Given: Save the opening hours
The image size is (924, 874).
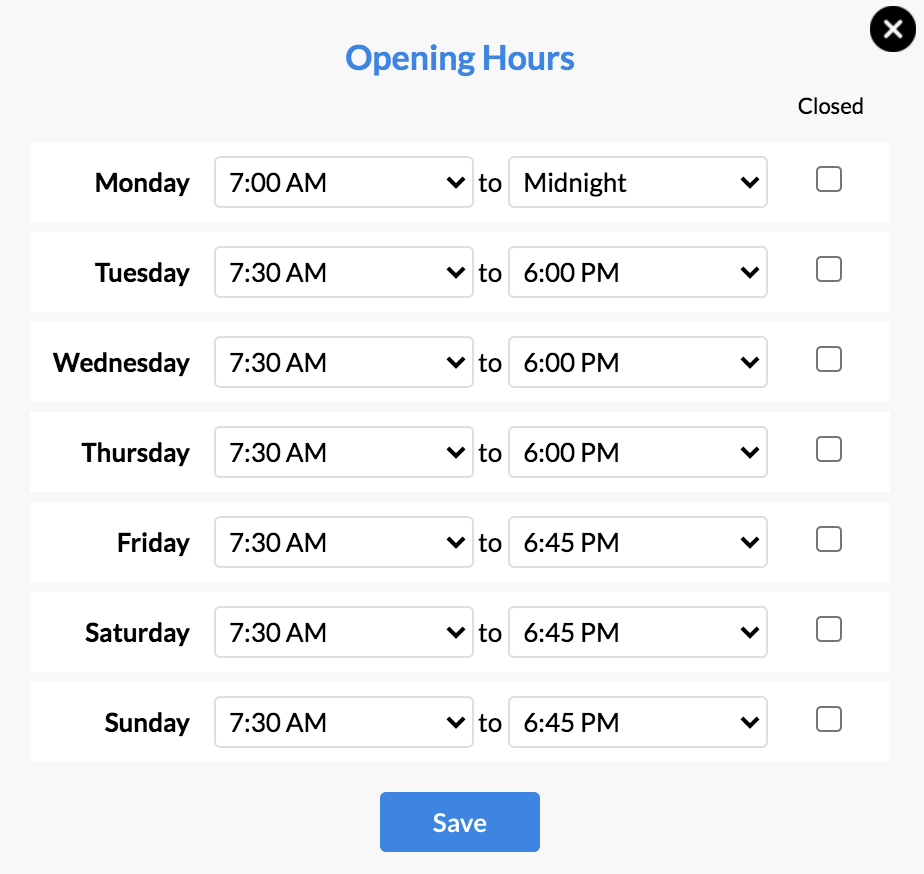Looking at the screenshot, I should pyautogui.click(x=460, y=822).
